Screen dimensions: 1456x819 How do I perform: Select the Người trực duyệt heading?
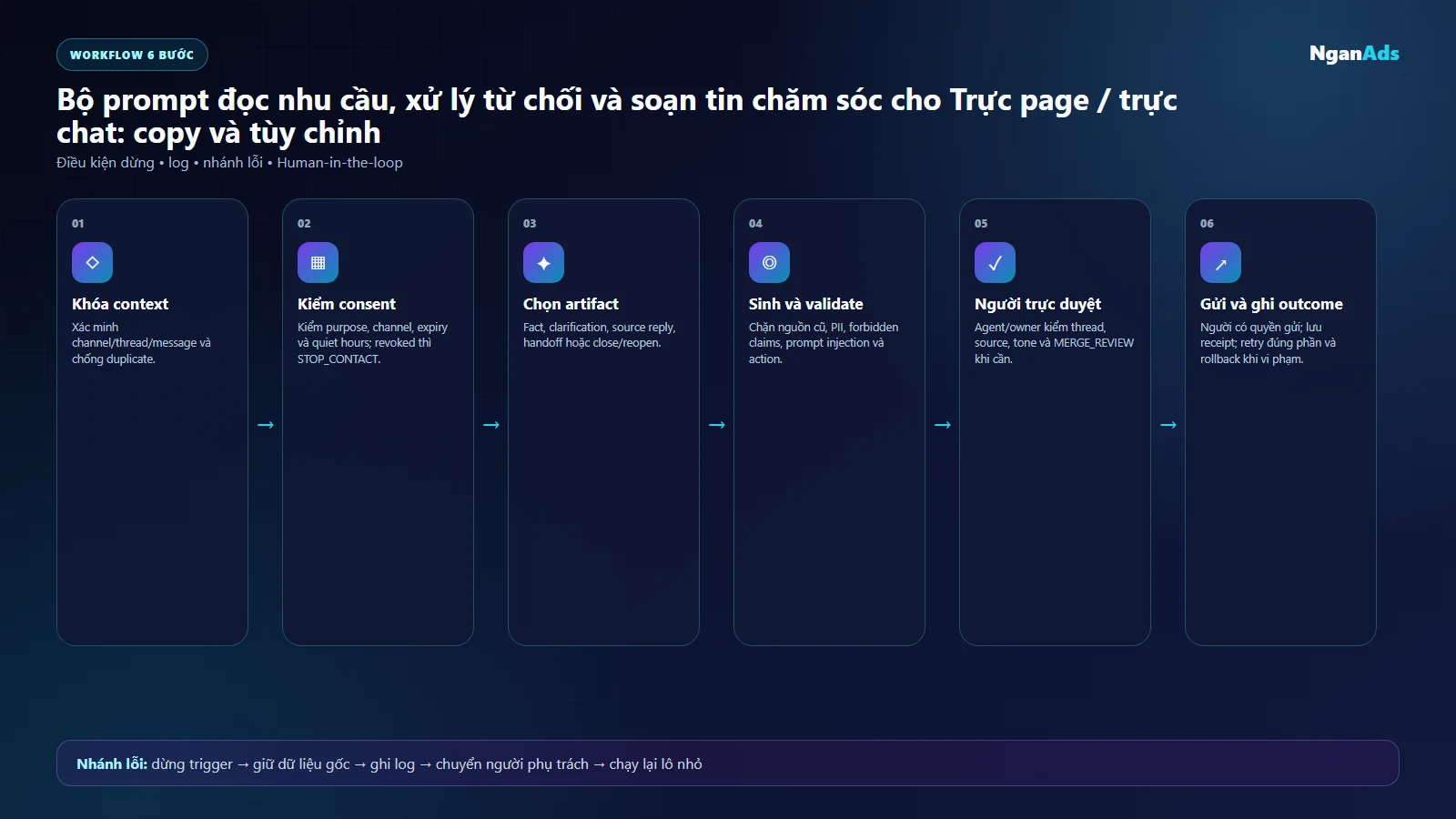pyautogui.click(x=1037, y=304)
